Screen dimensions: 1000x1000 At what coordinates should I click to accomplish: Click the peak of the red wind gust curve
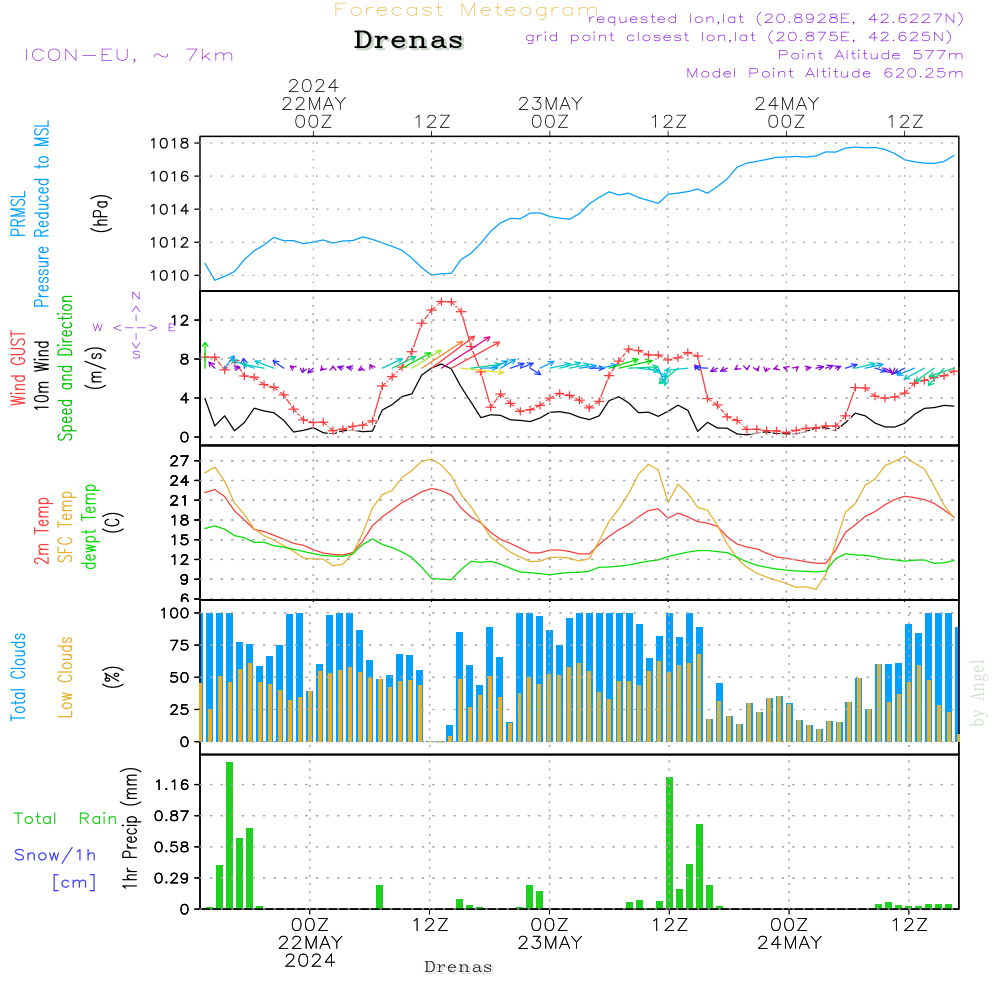tap(445, 301)
